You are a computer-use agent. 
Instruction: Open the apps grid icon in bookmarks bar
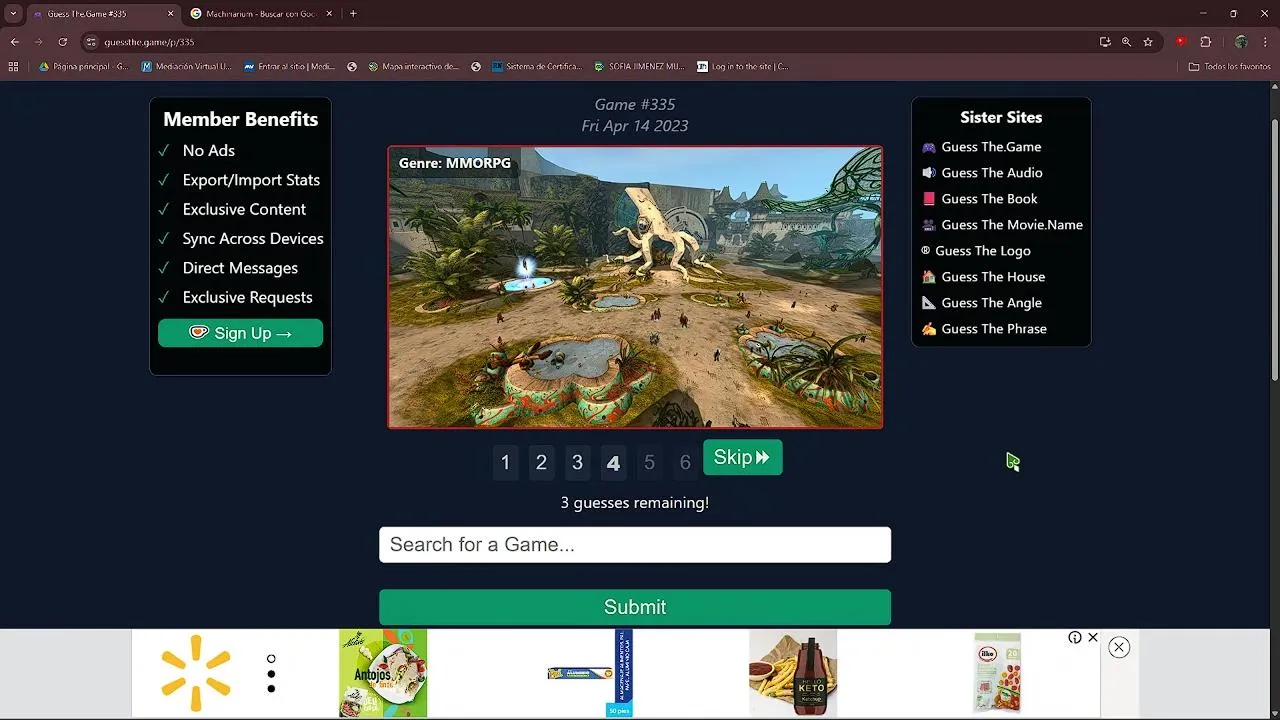(13, 67)
